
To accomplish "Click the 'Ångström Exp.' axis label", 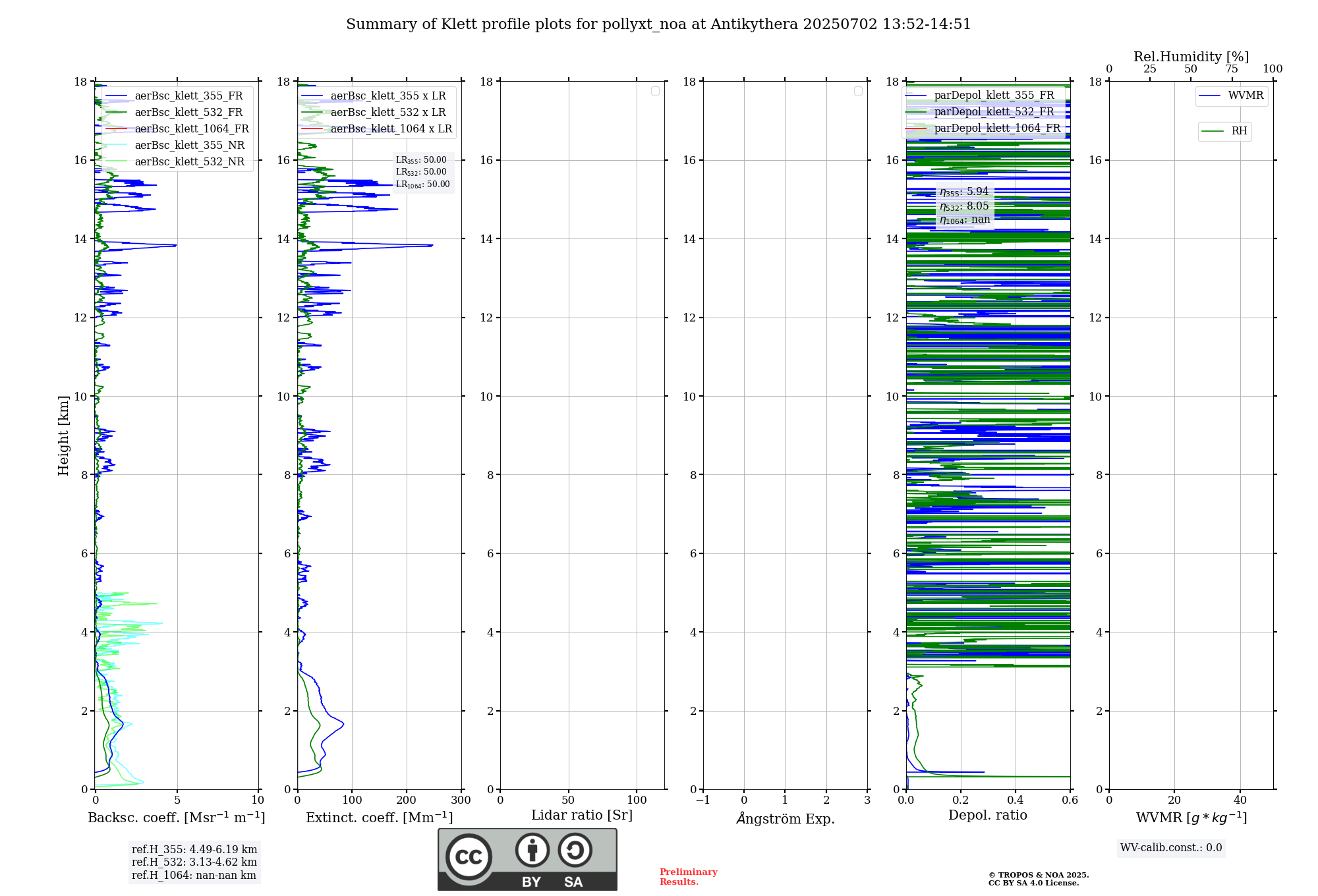I will [786, 818].
